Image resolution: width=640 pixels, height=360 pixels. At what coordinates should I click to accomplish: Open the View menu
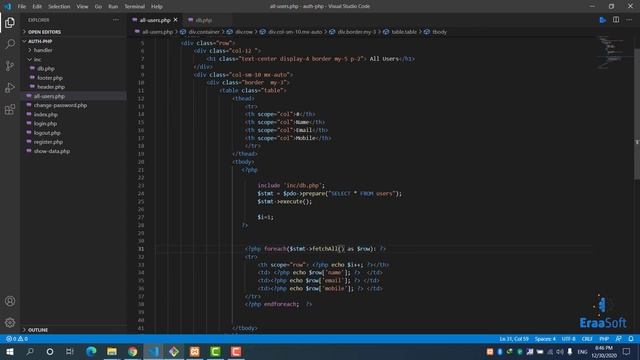pyautogui.click(x=82, y=7)
